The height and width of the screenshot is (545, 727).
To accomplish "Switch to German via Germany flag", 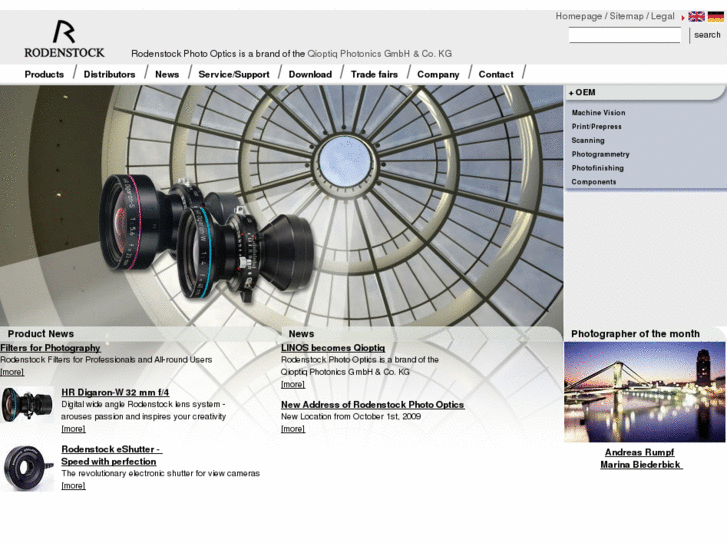I will click(x=715, y=17).
